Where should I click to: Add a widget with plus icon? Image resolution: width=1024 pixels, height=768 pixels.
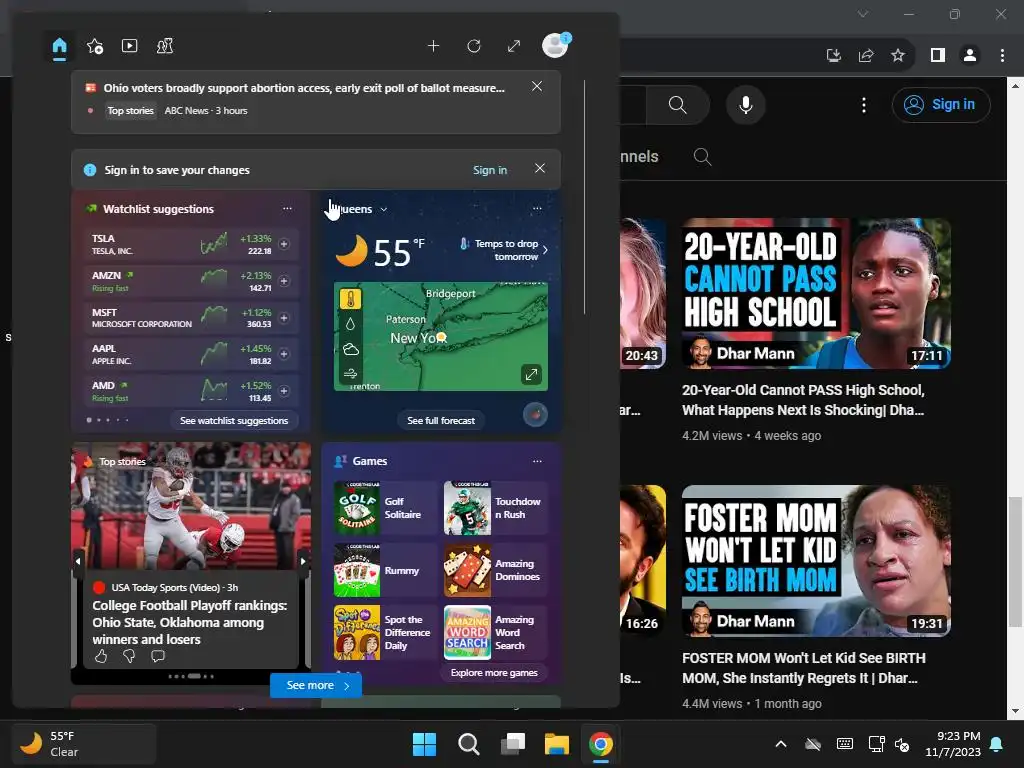click(x=433, y=46)
